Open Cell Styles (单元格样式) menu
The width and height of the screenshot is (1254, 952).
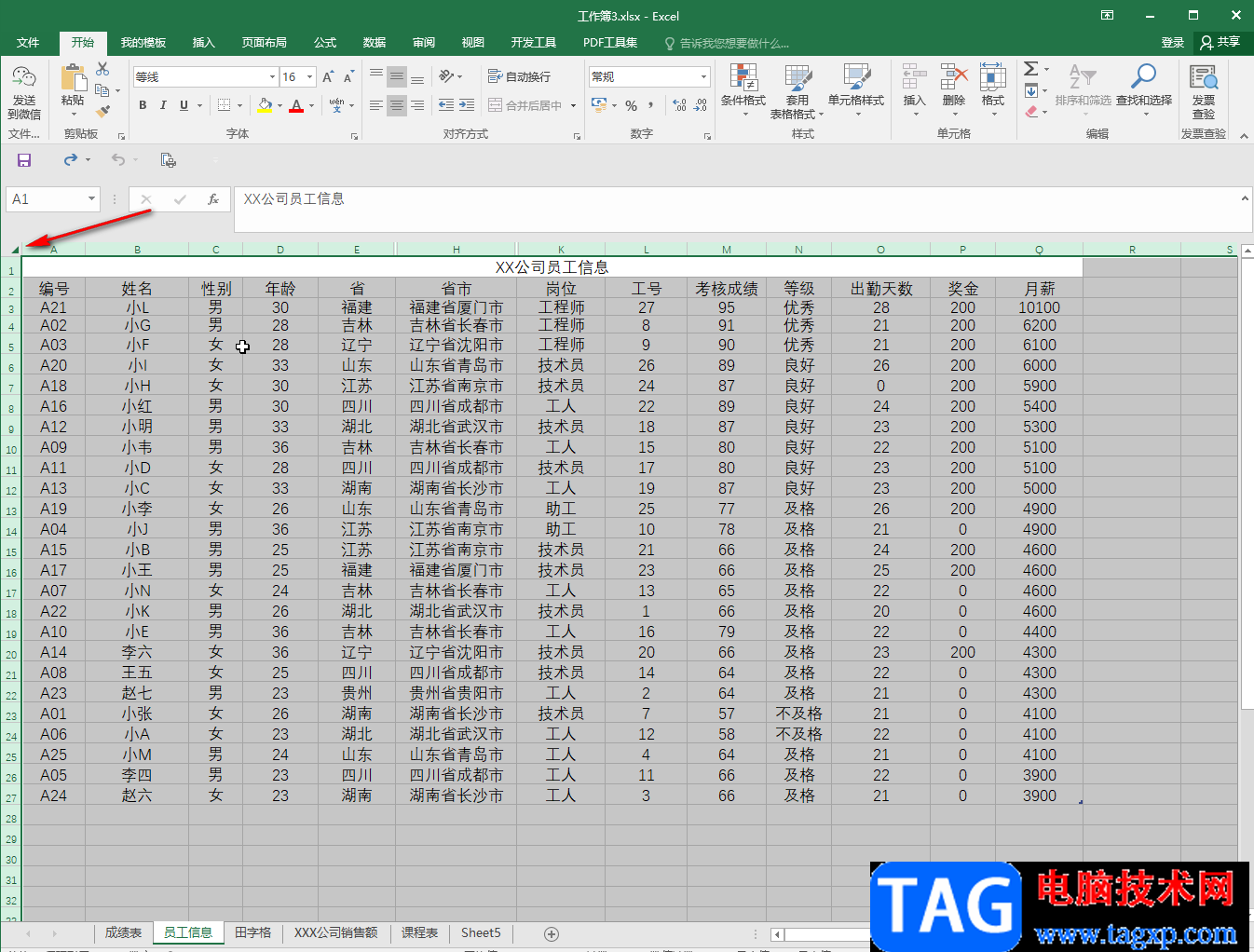point(856,91)
